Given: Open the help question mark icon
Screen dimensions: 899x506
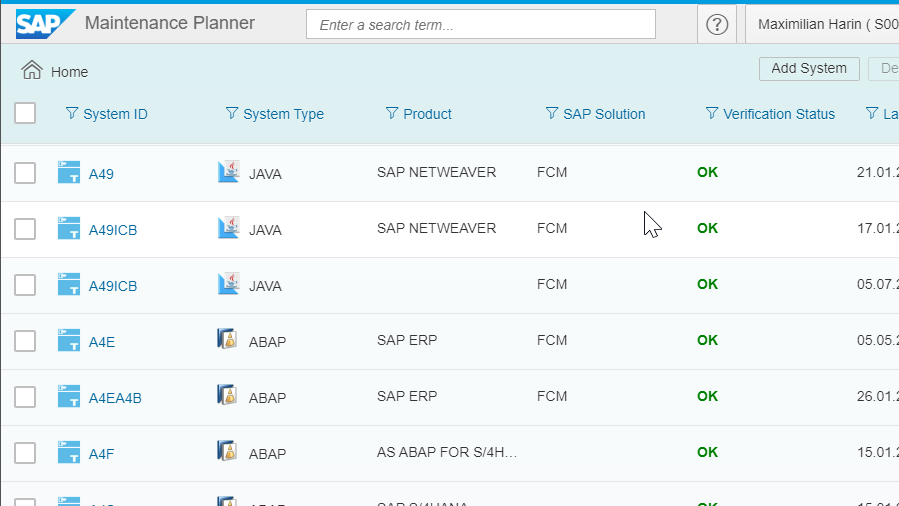Looking at the screenshot, I should [x=717, y=25].
